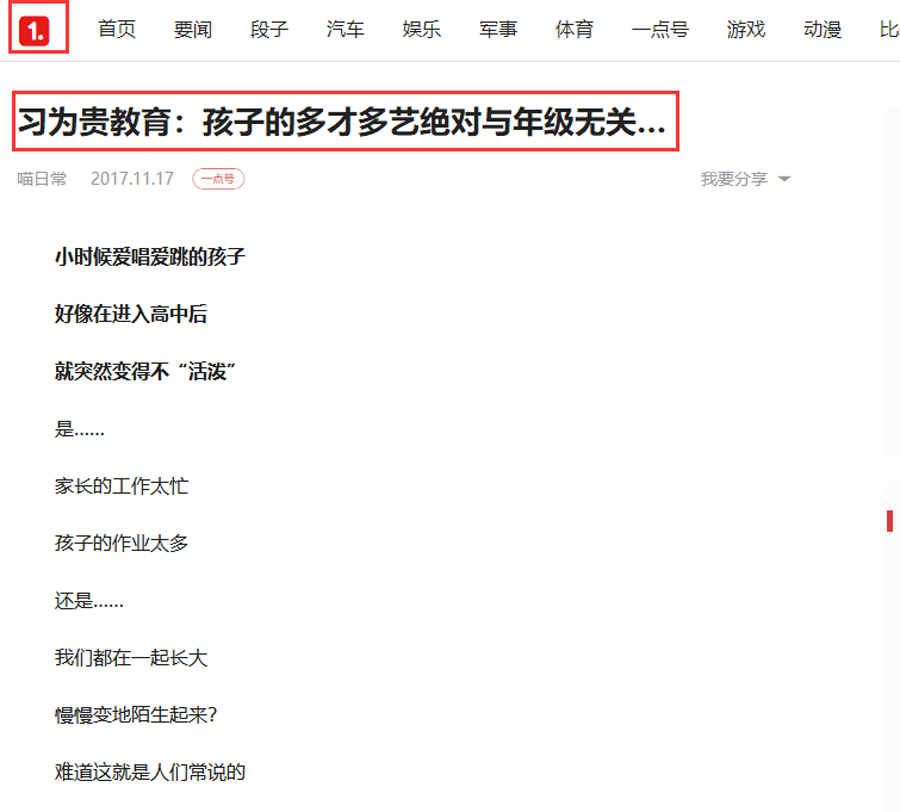The height and width of the screenshot is (812, 900).
Task: Click the date 2017.11.17
Action: click(132, 179)
